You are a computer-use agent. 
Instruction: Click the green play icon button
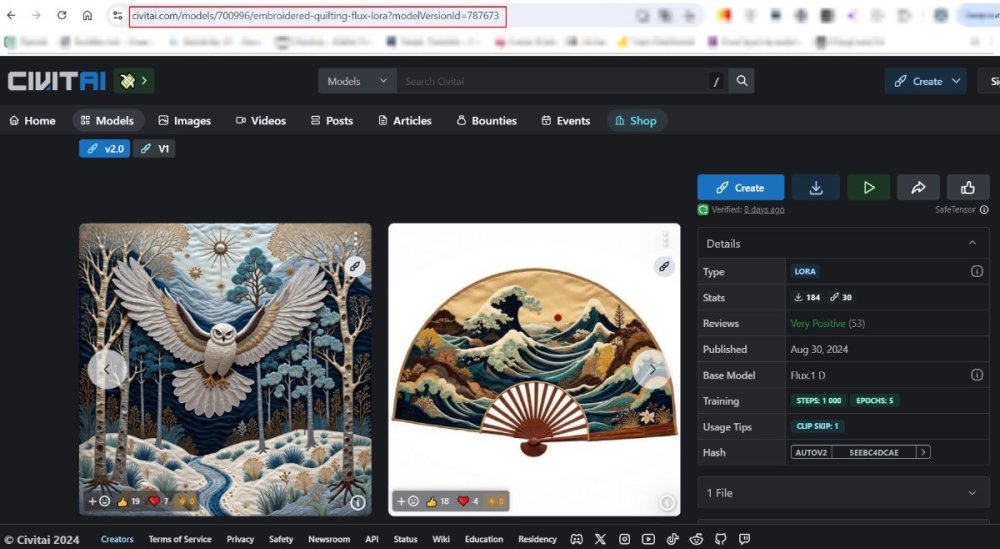(x=868, y=187)
